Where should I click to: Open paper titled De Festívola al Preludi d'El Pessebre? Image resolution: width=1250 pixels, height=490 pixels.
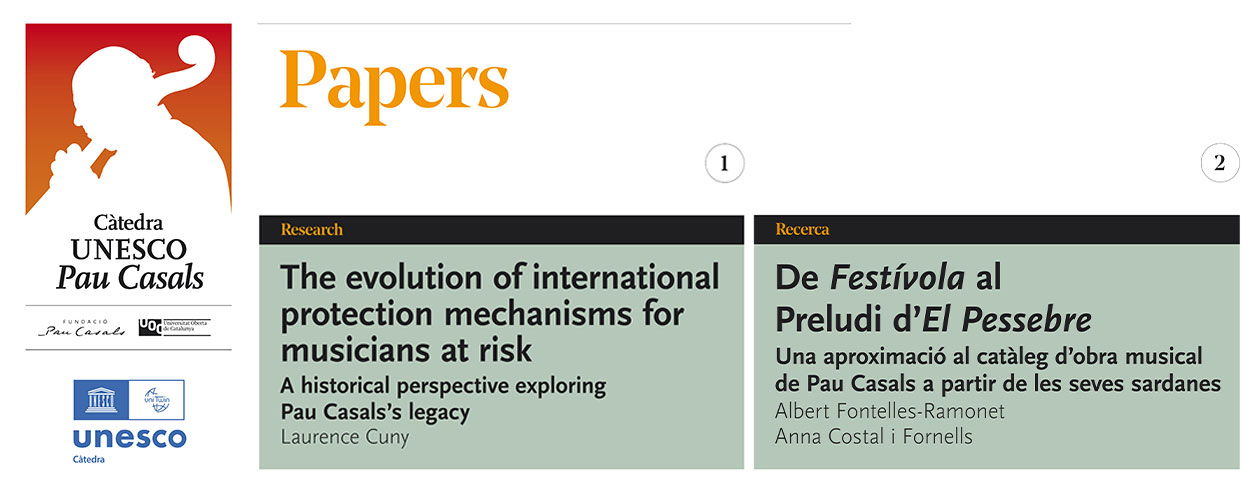932,298
